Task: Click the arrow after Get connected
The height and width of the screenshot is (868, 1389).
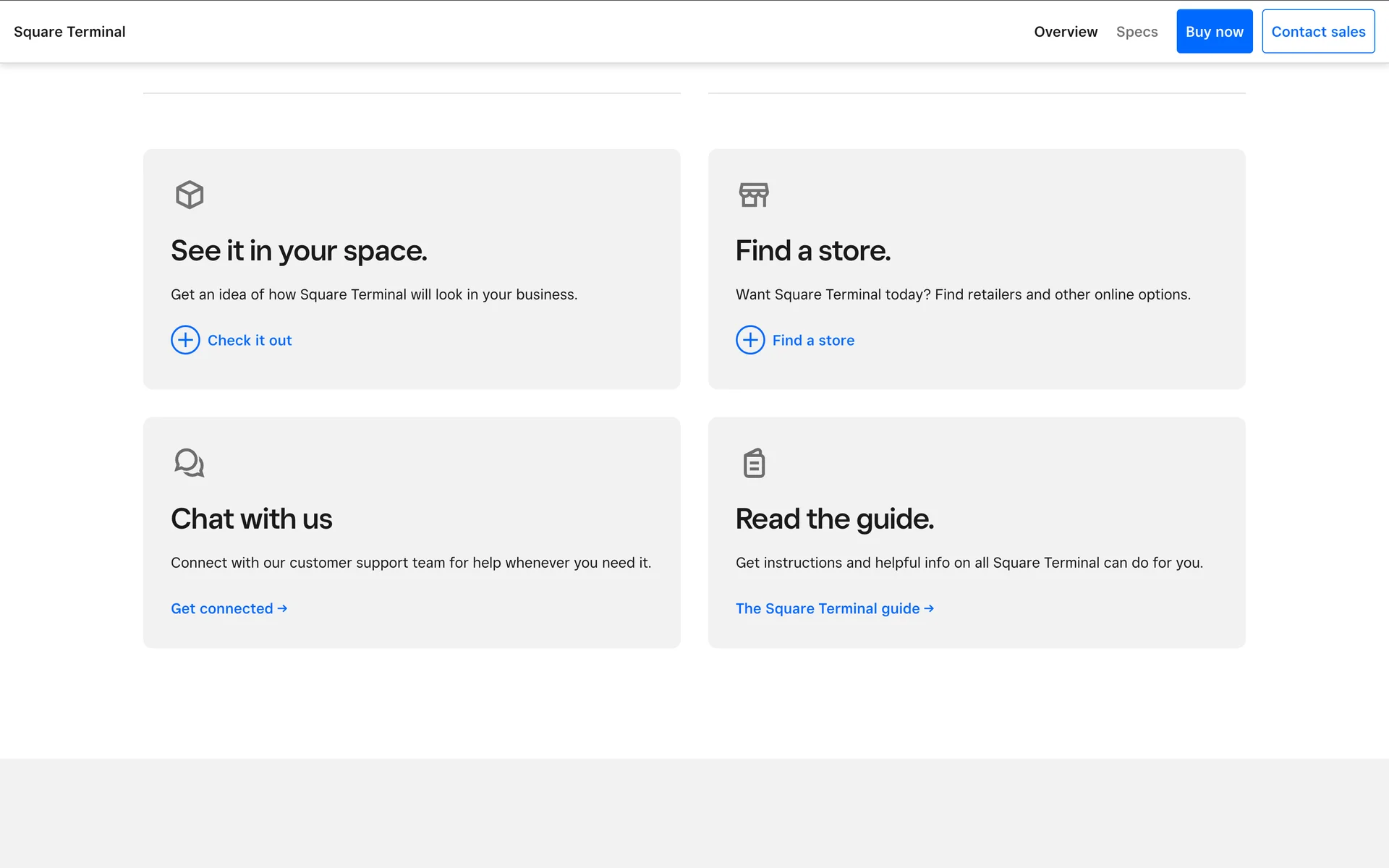Action: pos(283,609)
